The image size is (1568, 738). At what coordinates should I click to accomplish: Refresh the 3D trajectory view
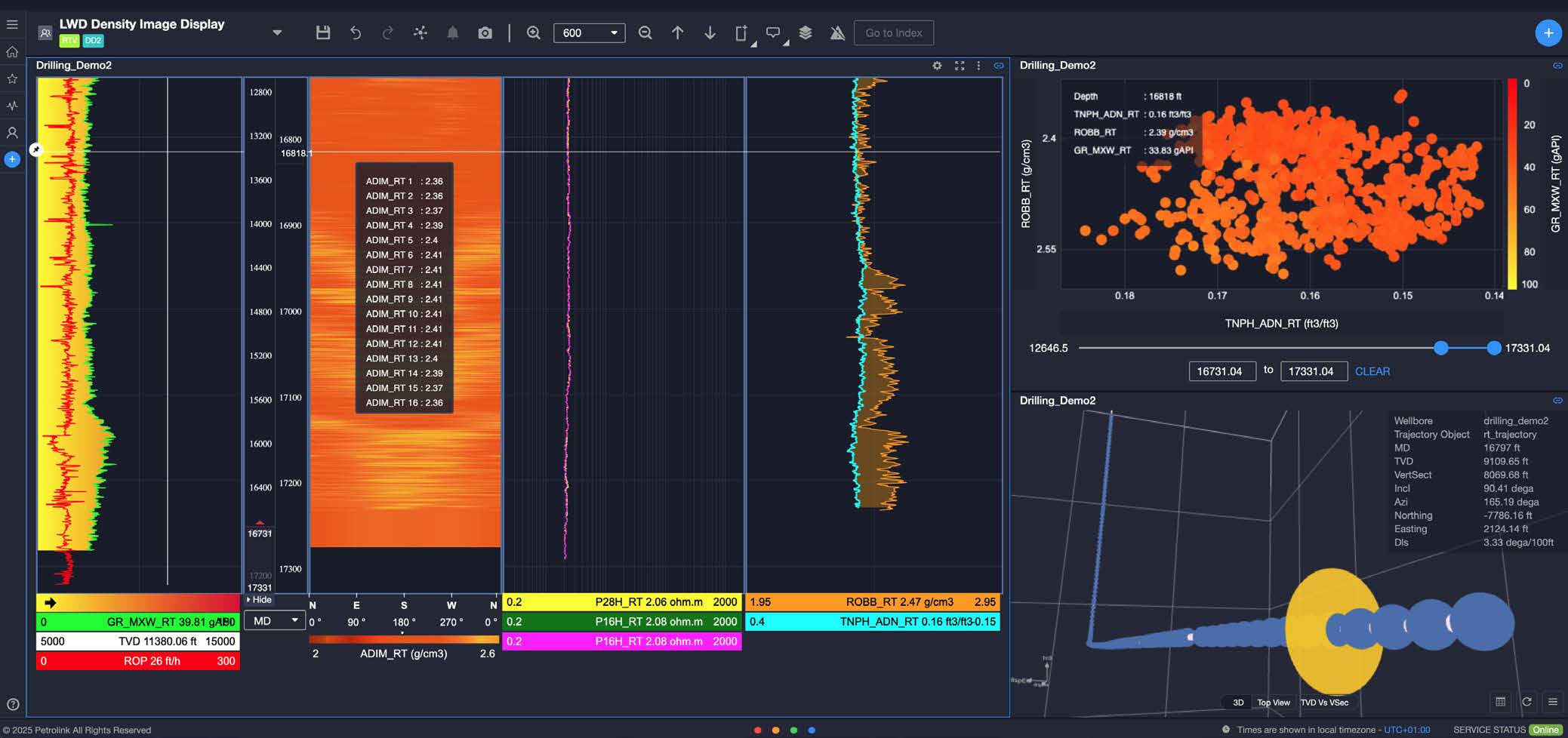click(x=1526, y=702)
